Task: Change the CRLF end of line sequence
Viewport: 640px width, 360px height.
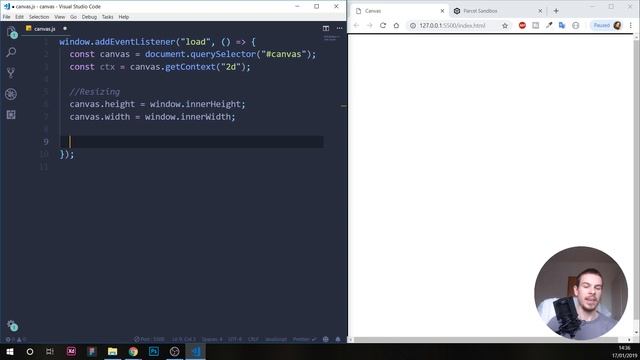Action: tap(253, 339)
